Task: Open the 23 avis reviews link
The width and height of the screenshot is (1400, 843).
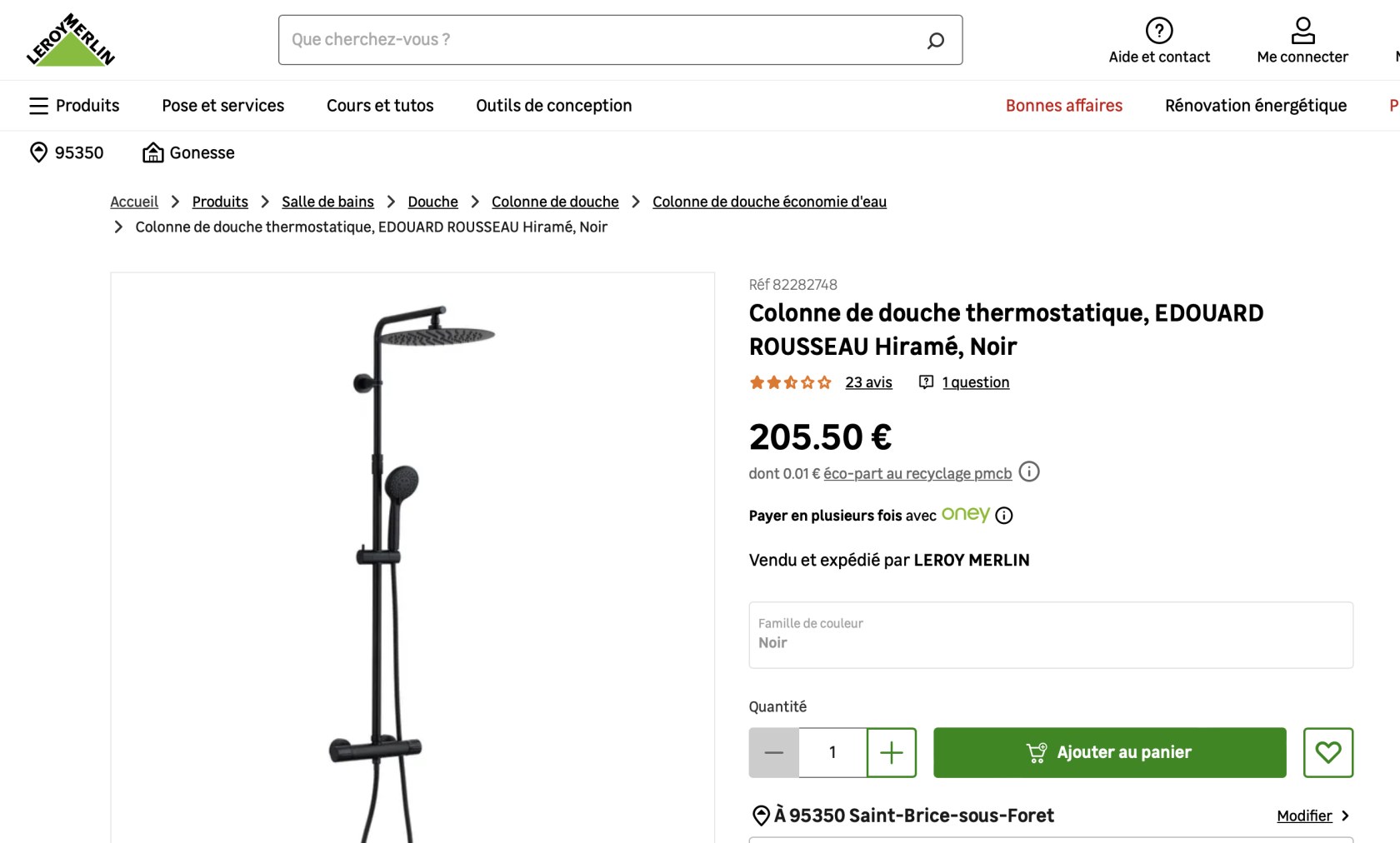Action: [x=868, y=382]
